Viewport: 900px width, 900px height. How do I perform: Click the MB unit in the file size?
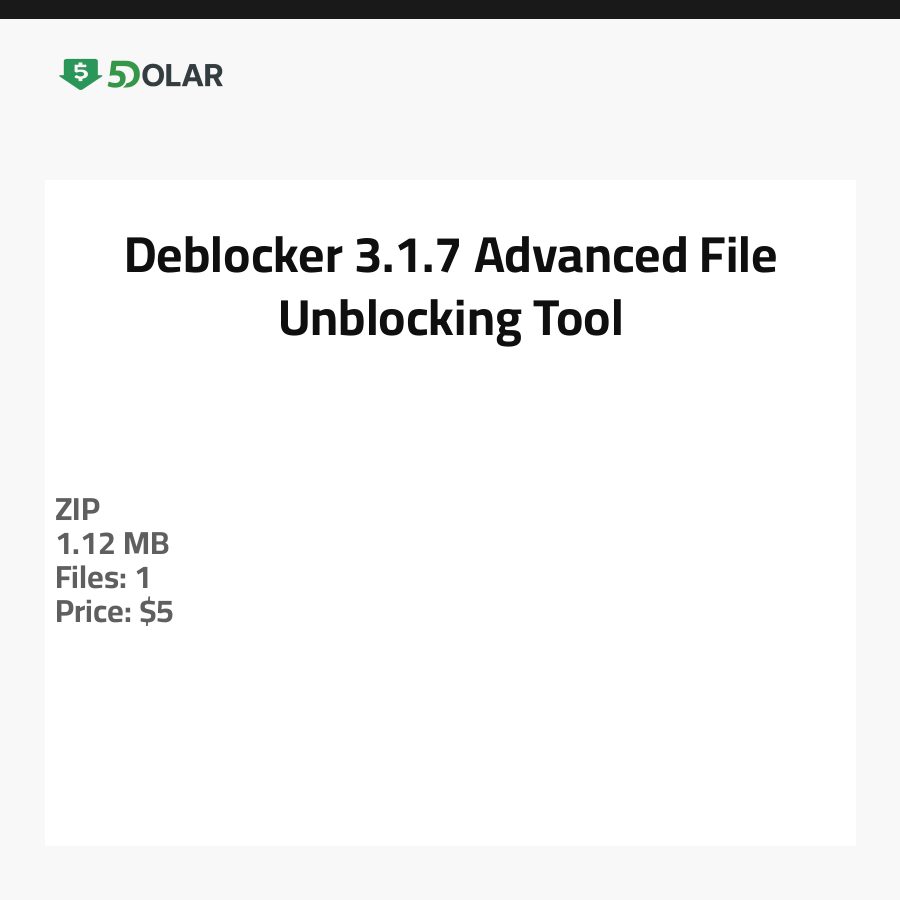[146, 544]
